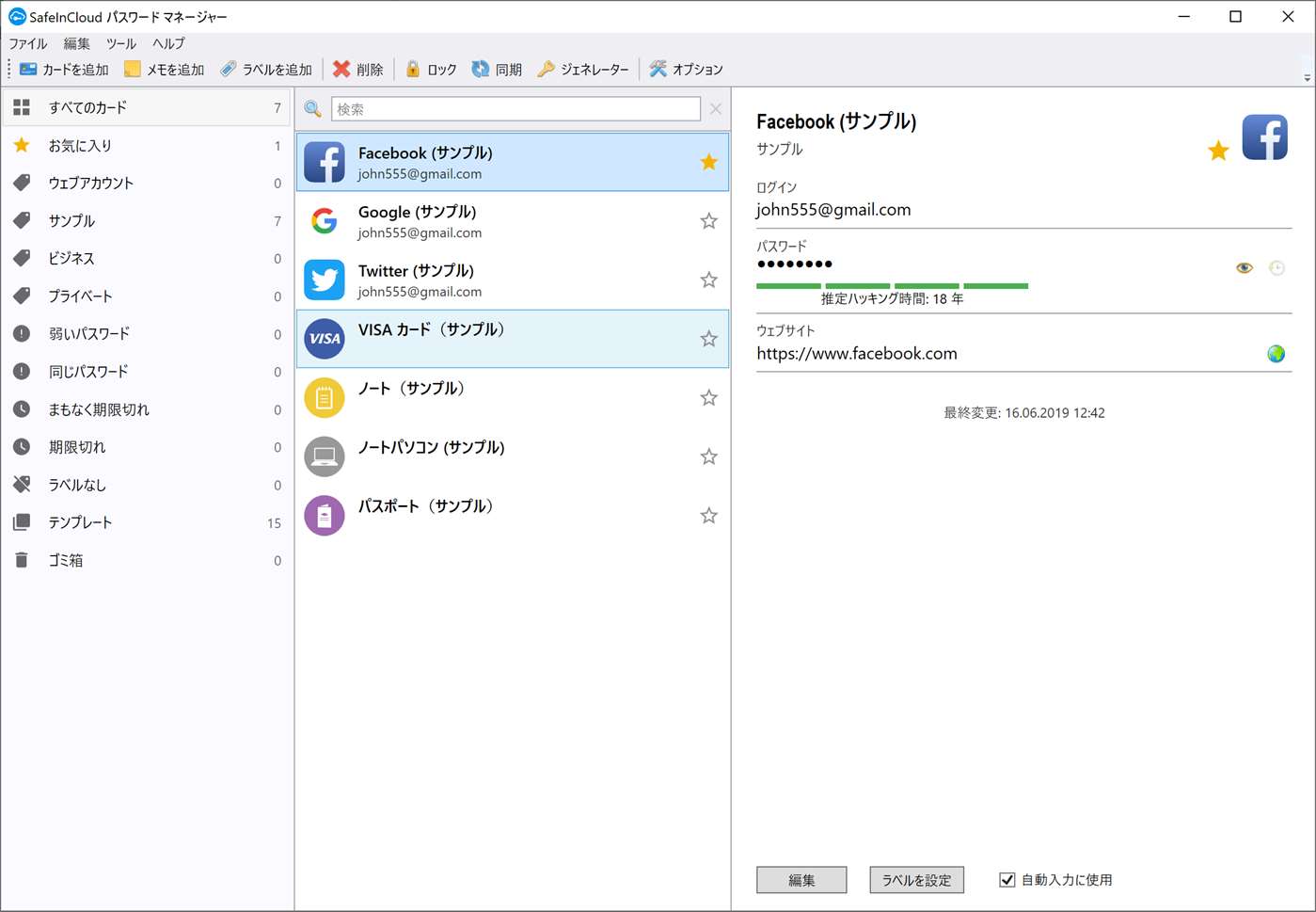Clear search with the X icon

[716, 109]
